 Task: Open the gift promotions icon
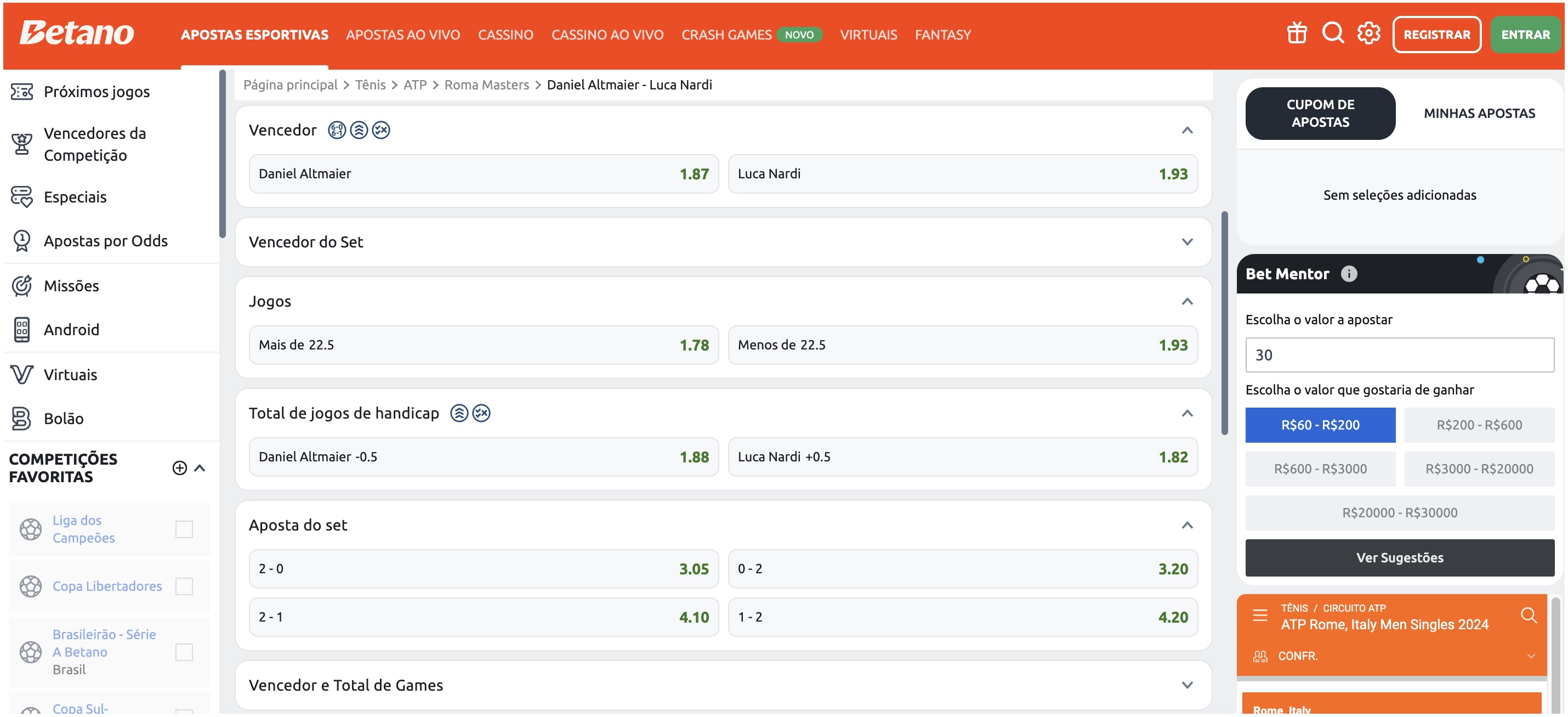point(1297,33)
